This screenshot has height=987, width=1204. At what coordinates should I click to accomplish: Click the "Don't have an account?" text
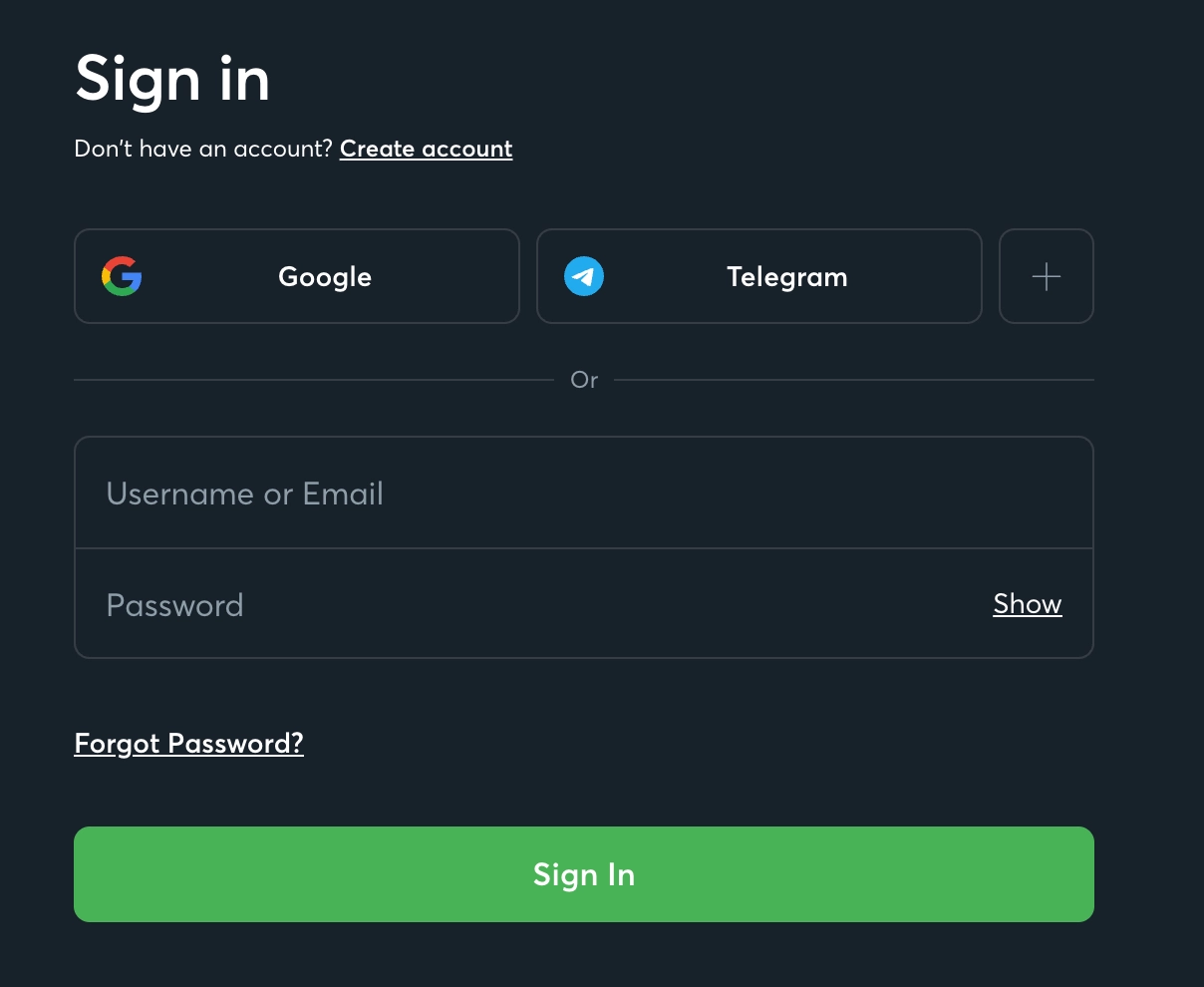pyautogui.click(x=203, y=150)
